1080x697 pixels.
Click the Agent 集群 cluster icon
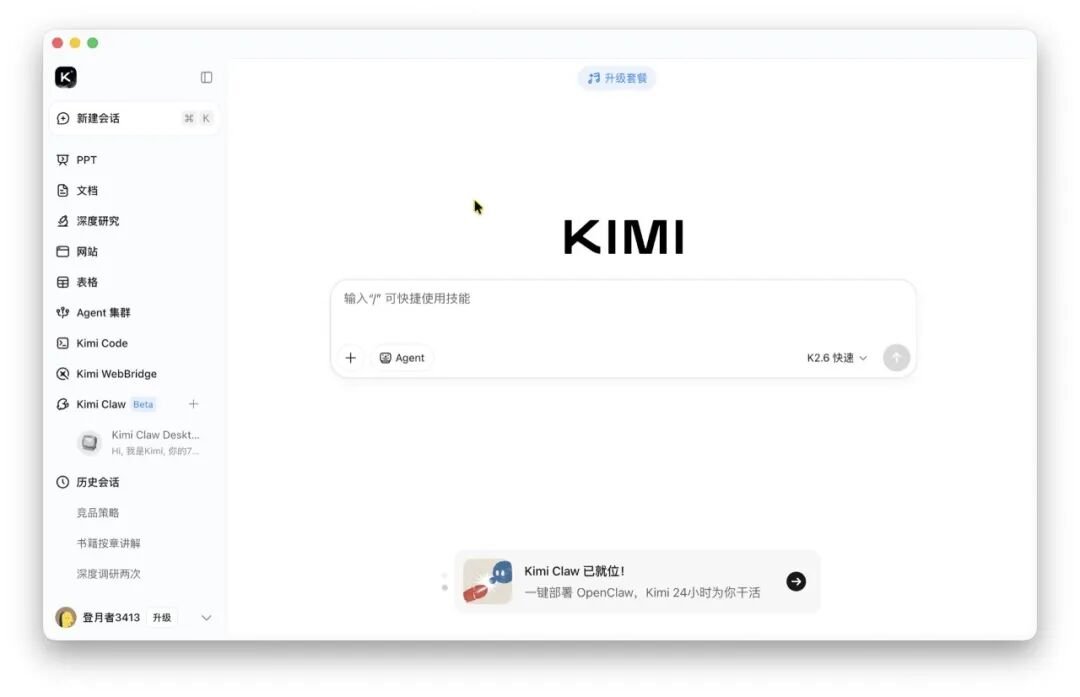(x=63, y=313)
